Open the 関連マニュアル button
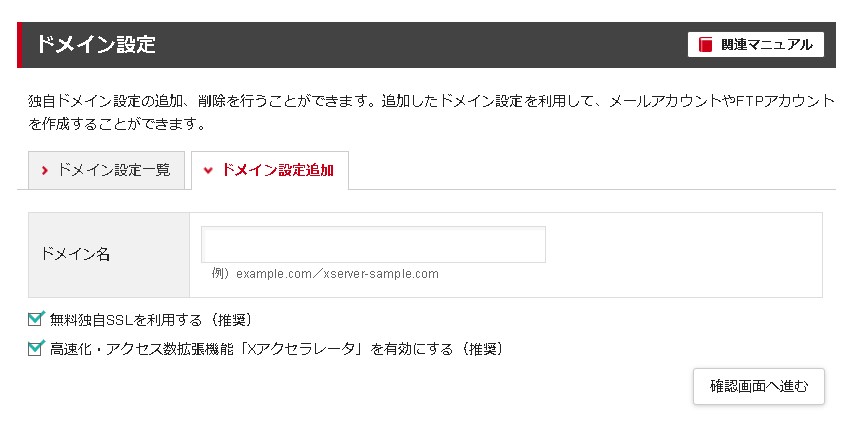This screenshot has height=434, width=851. (756, 45)
